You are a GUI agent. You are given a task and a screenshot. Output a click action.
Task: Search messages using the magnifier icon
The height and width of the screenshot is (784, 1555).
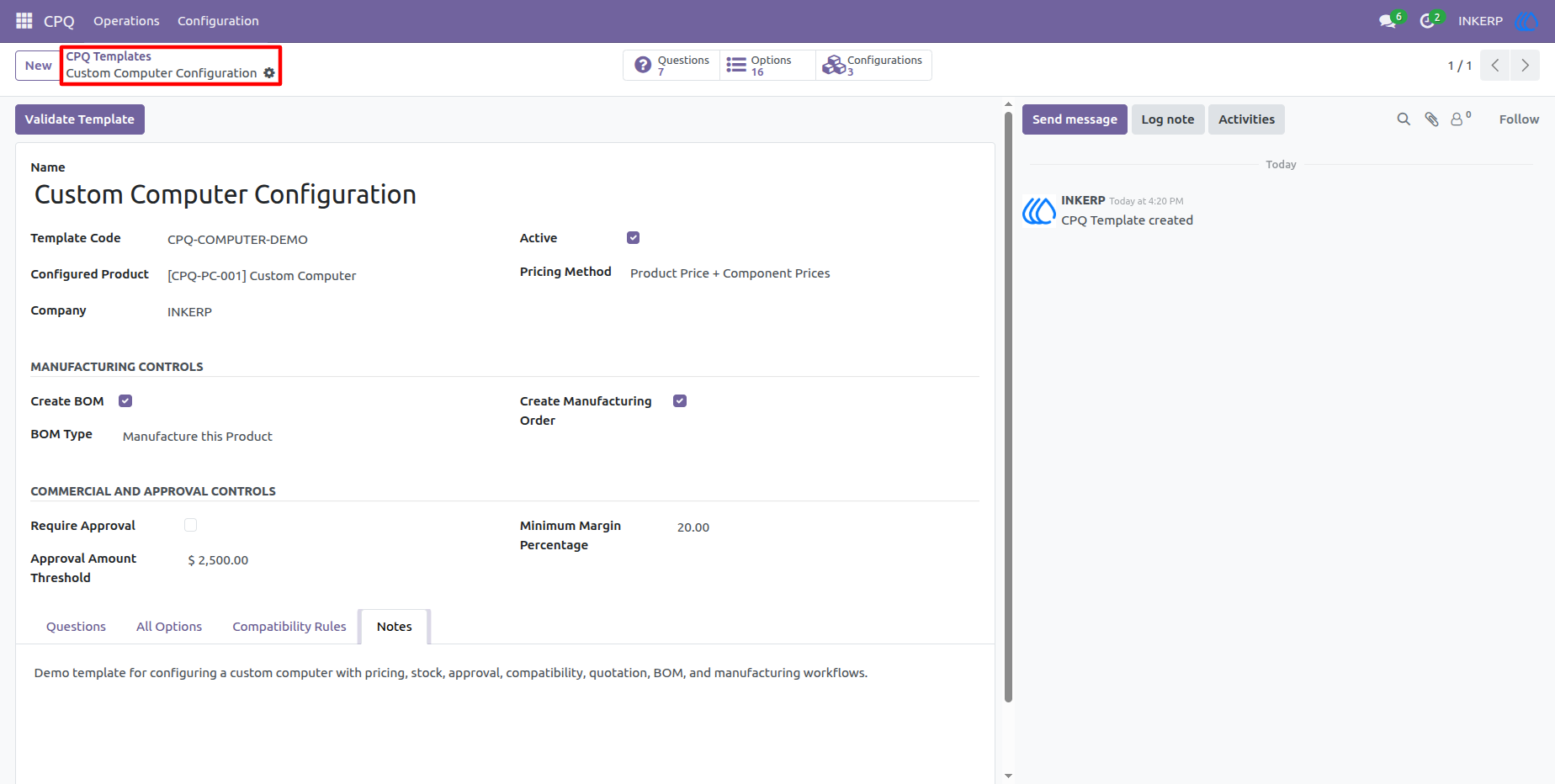click(1404, 119)
